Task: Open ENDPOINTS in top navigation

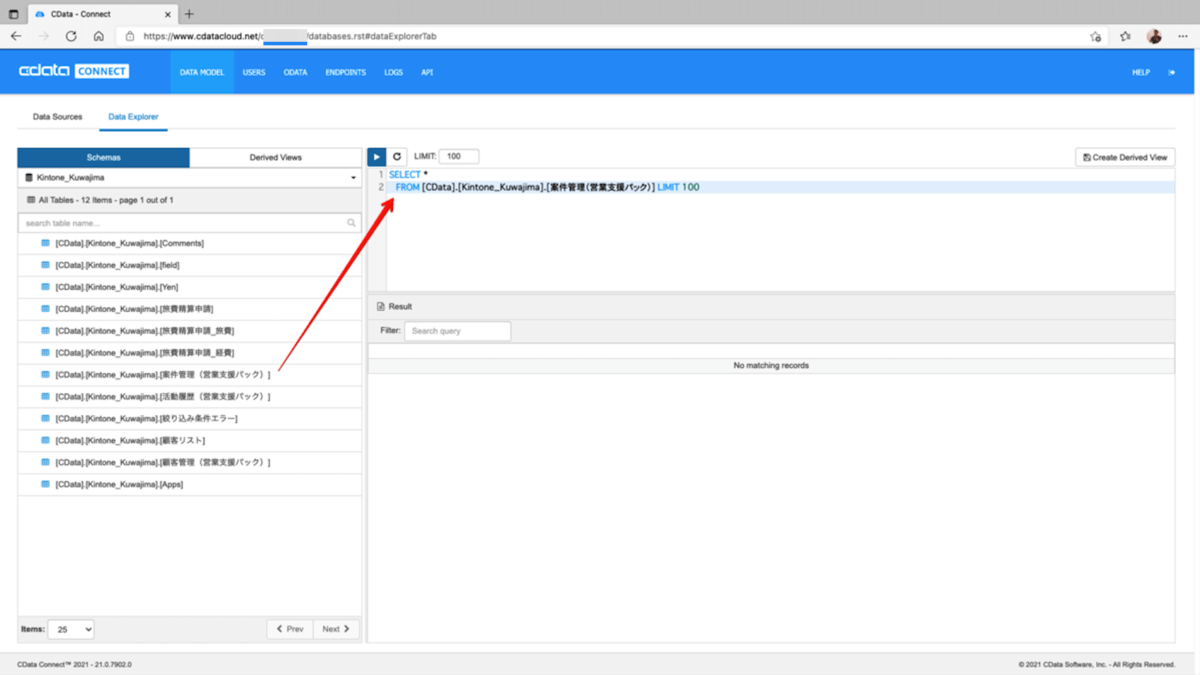Action: coord(345,72)
